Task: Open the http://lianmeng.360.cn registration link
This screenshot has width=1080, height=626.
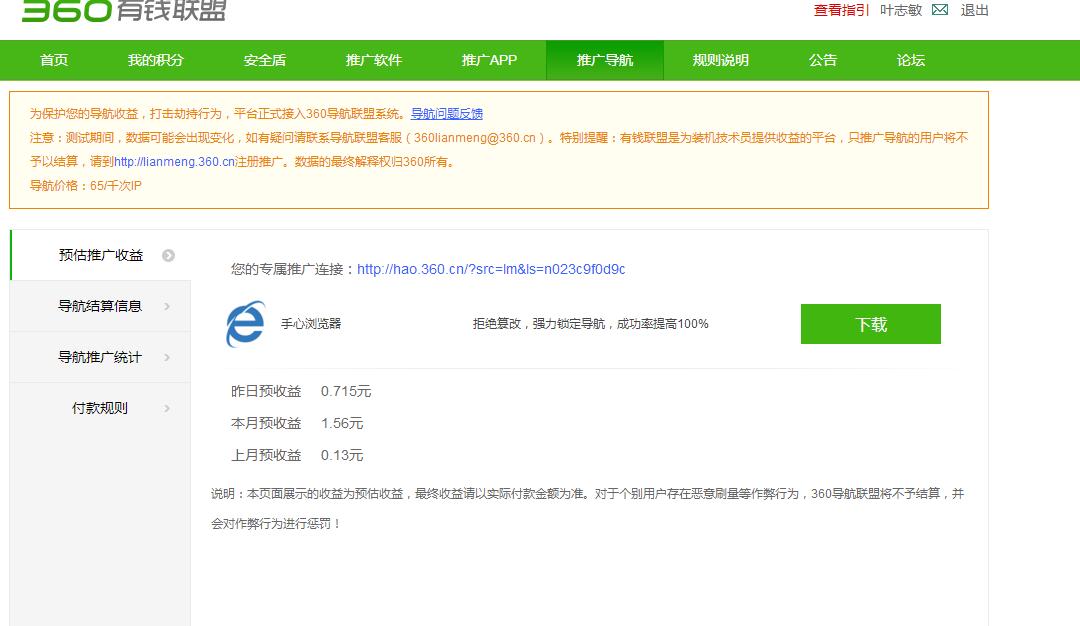Action: pyautogui.click(x=175, y=162)
